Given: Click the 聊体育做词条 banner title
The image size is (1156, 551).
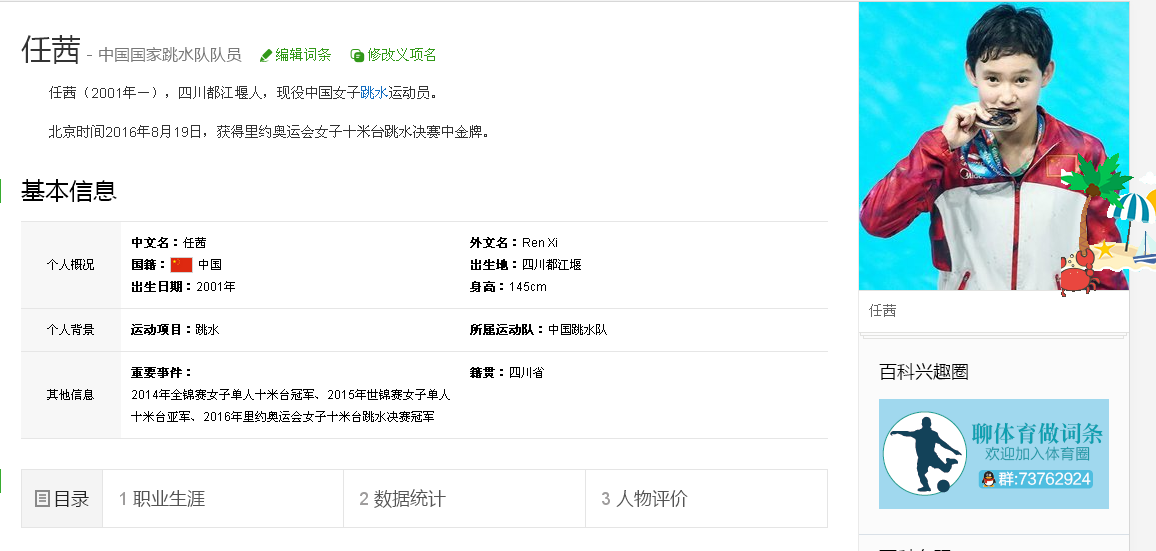Looking at the screenshot, I should 1037,433.
